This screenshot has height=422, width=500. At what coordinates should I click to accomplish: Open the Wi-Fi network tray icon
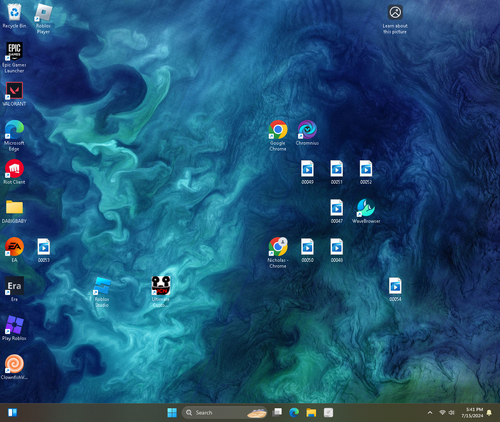pyautogui.click(x=442, y=413)
